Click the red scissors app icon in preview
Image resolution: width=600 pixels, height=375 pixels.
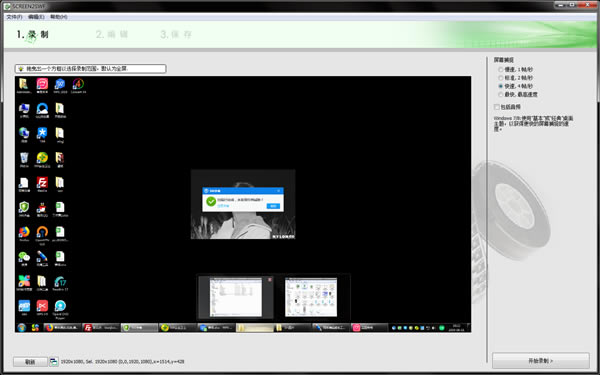pos(42,307)
